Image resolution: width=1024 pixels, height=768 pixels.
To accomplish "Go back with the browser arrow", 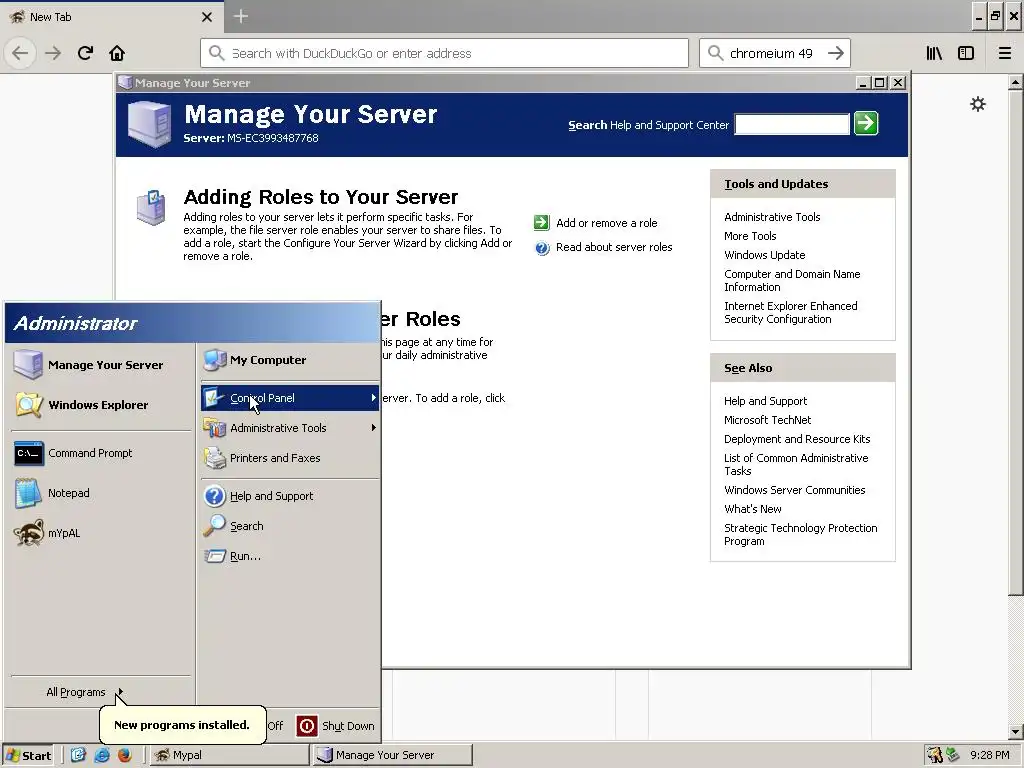I will 20,53.
